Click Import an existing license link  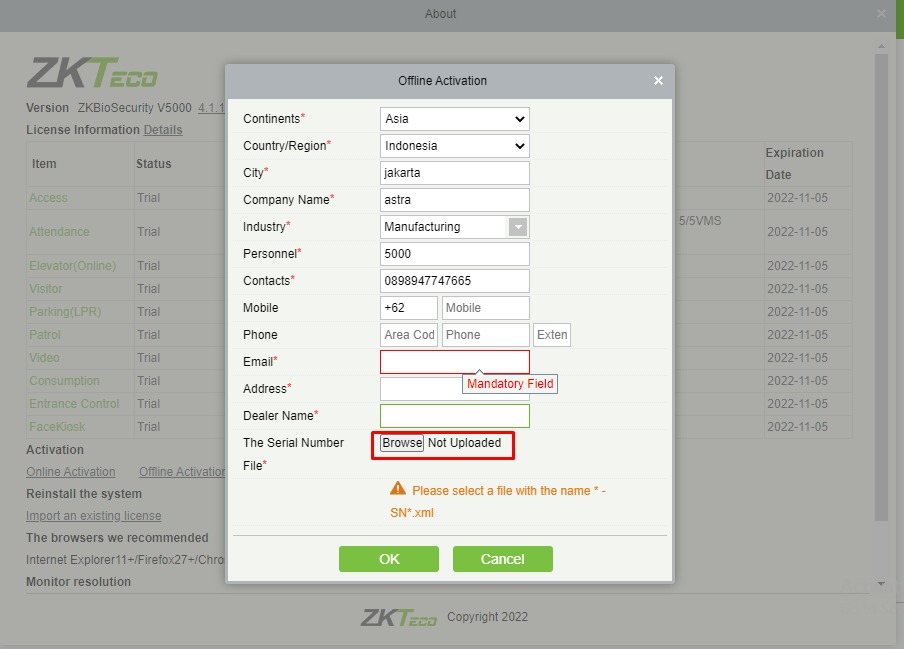point(93,516)
